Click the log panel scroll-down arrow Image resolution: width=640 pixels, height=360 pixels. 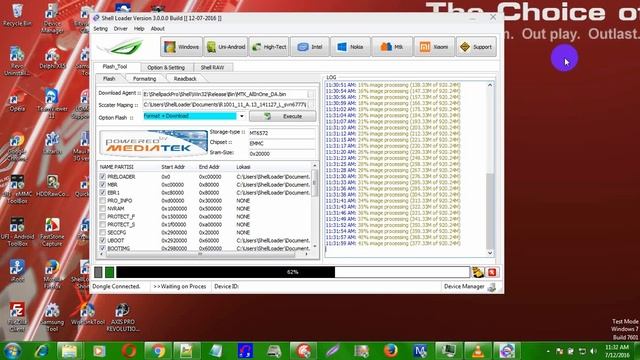click(490, 253)
